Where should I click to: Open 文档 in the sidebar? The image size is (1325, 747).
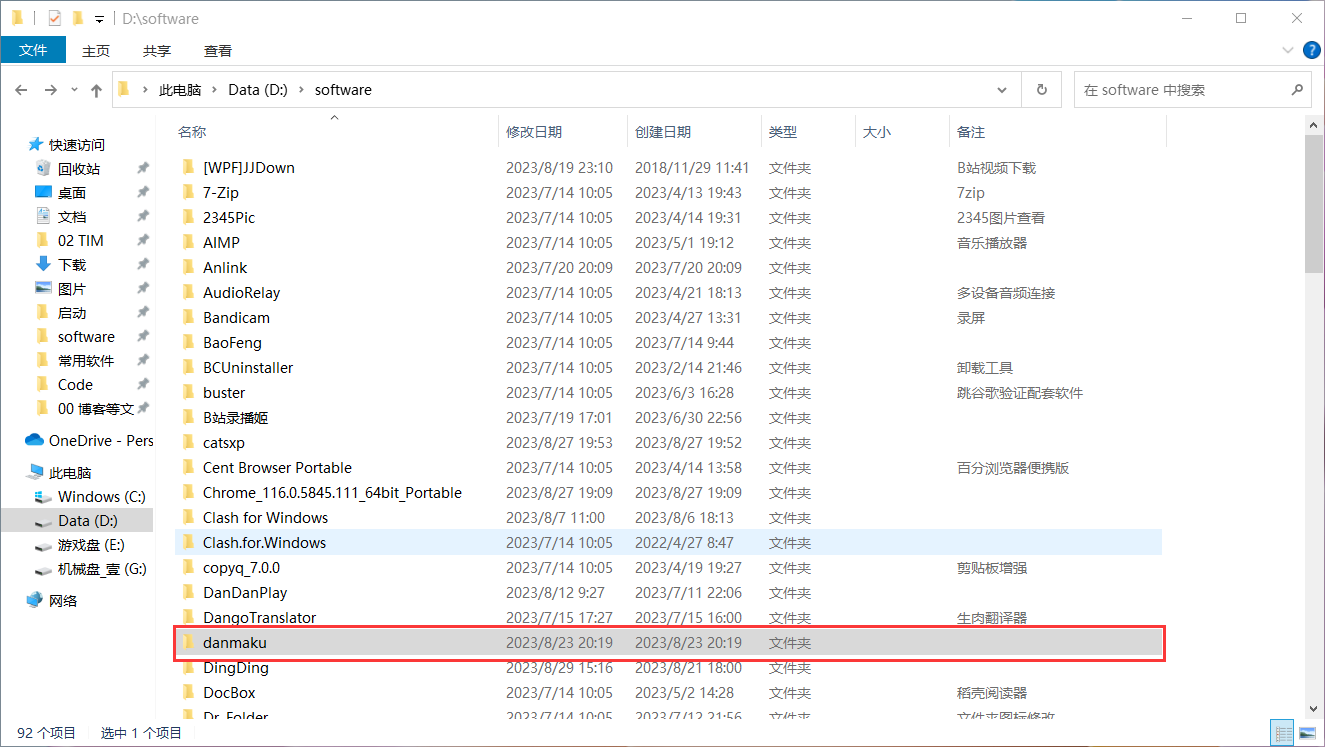(71, 217)
